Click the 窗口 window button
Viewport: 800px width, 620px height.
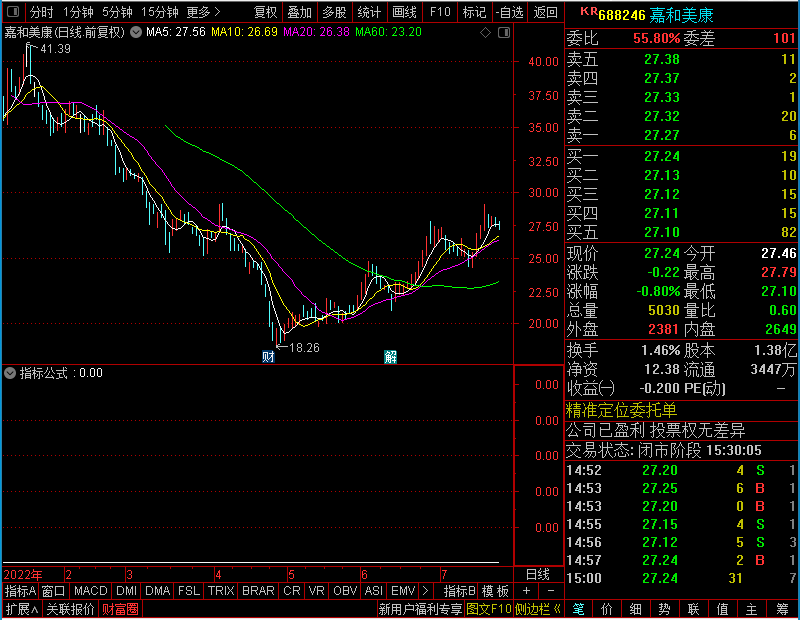(x=54, y=591)
